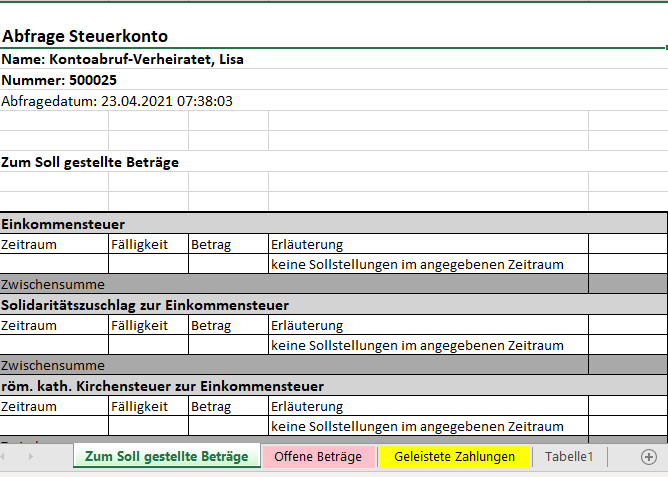Select Betrag header under Kirchensteuer
Viewport: 668px width, 477px height.
pyautogui.click(x=228, y=406)
